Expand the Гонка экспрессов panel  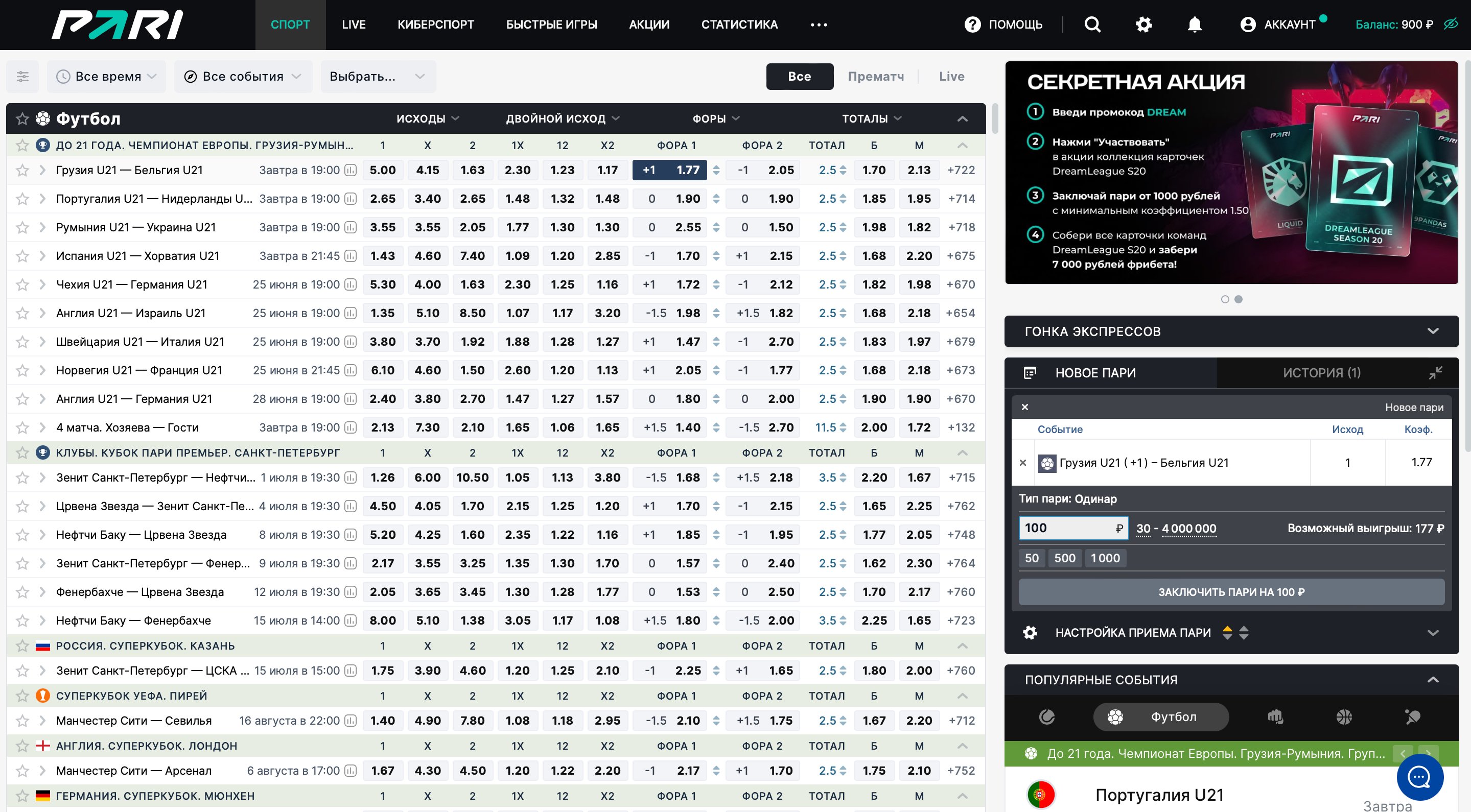[x=1432, y=331]
